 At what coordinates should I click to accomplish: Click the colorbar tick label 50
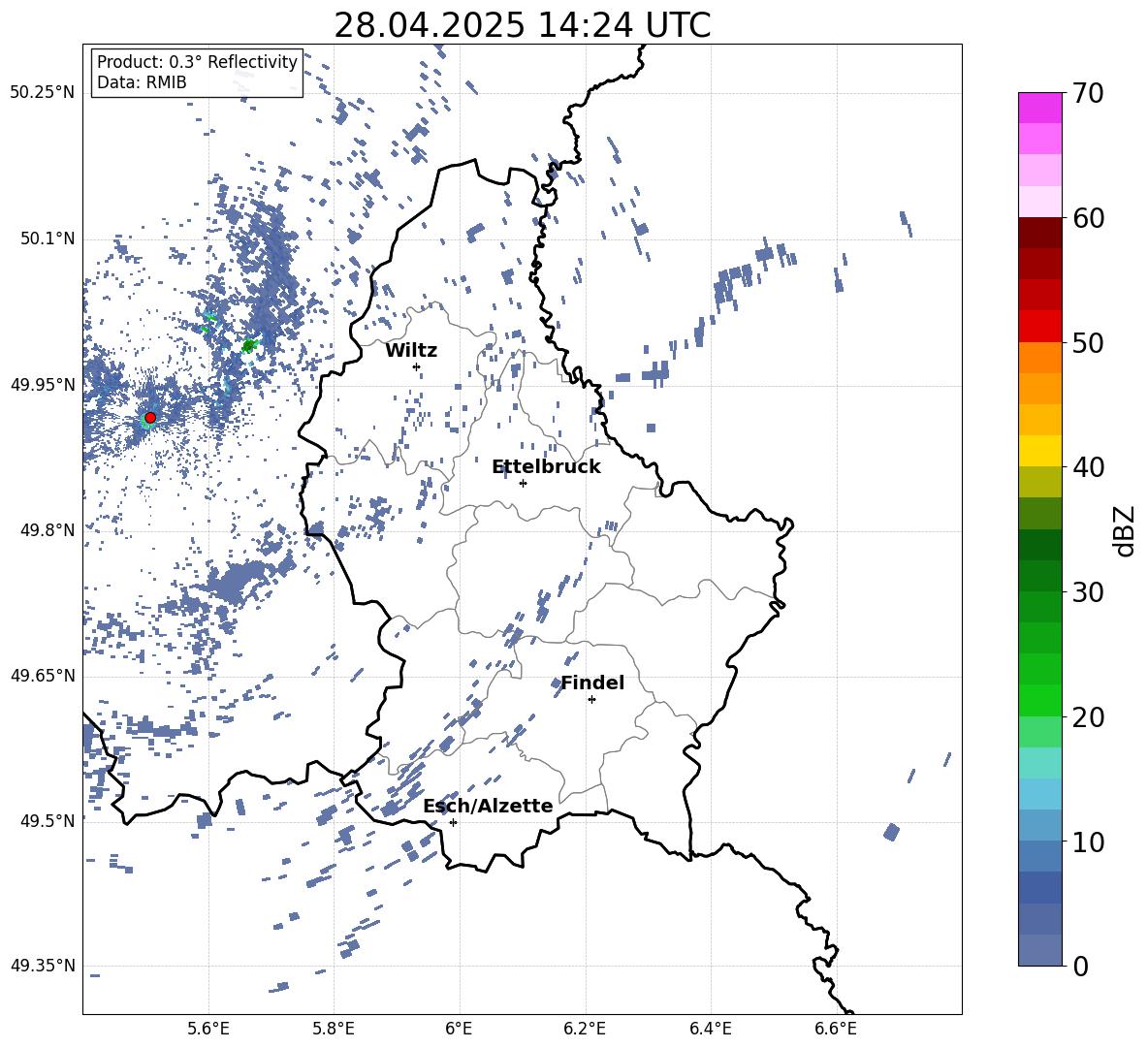click(1088, 342)
